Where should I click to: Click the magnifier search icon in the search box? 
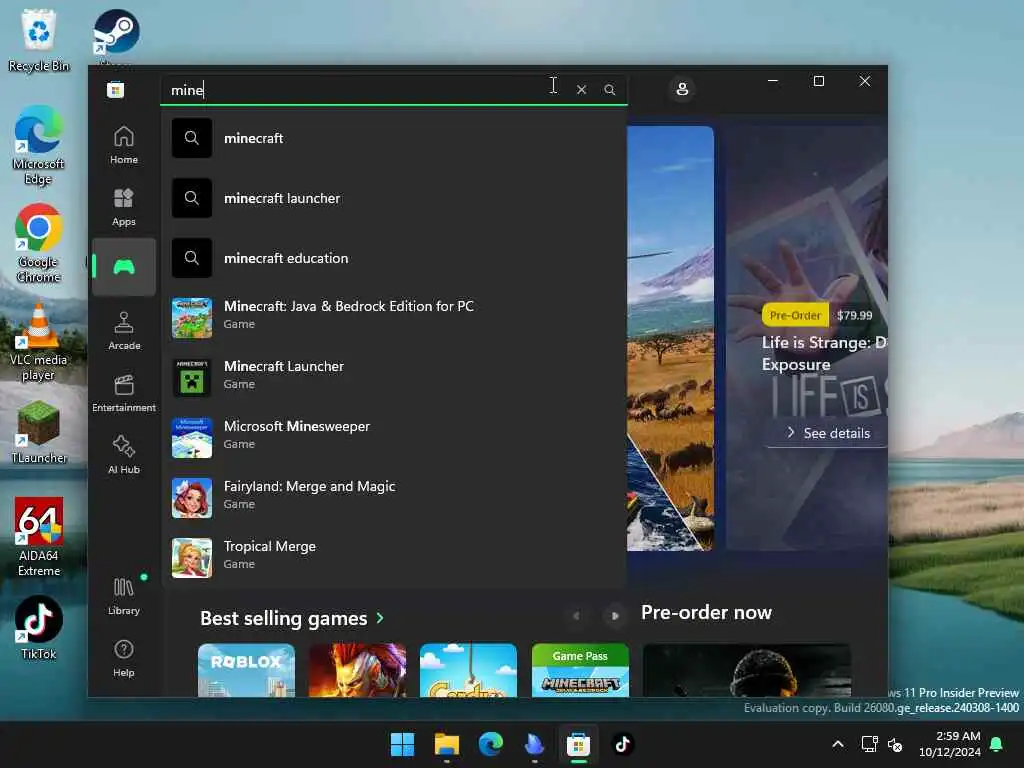(609, 89)
